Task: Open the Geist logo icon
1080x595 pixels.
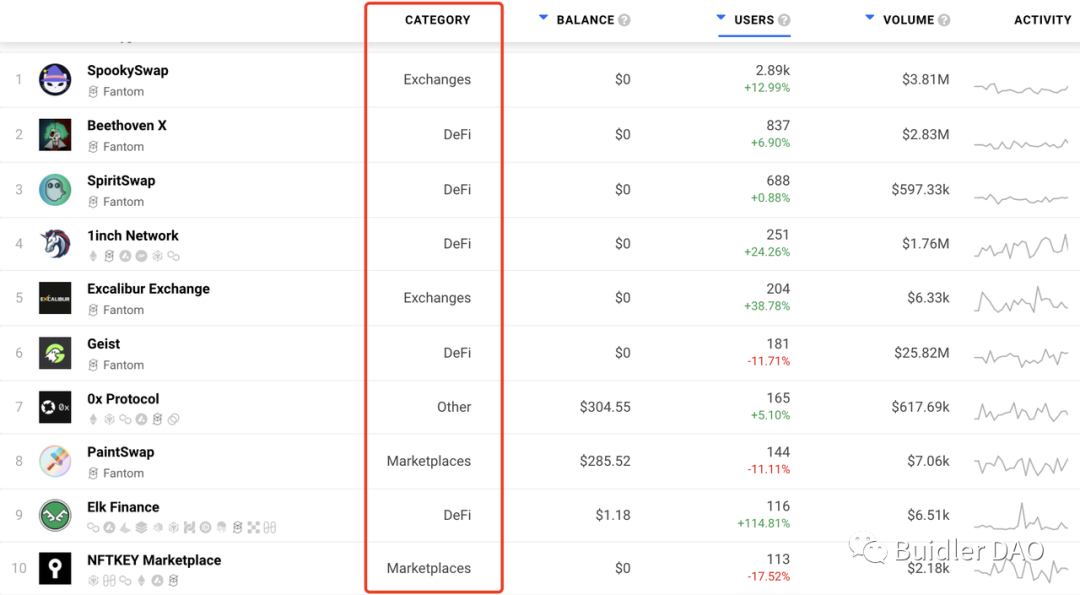Action: coord(55,353)
